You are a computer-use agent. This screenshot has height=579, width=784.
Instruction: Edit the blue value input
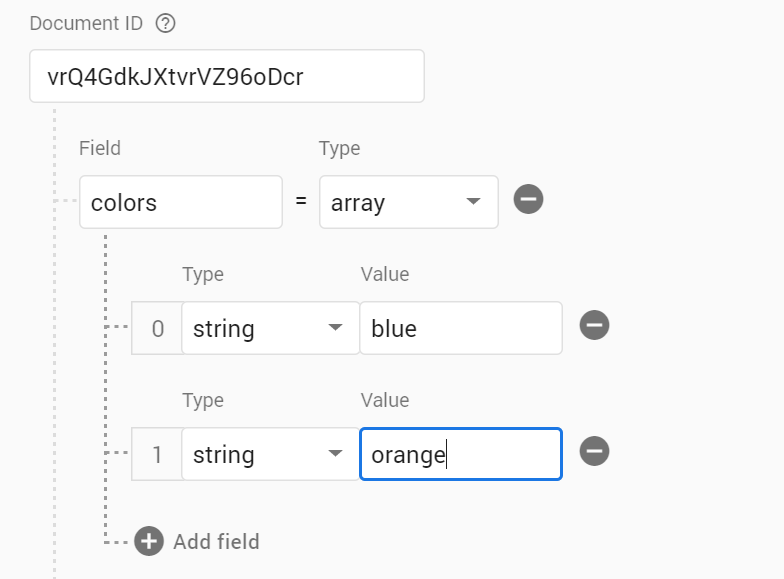461,328
